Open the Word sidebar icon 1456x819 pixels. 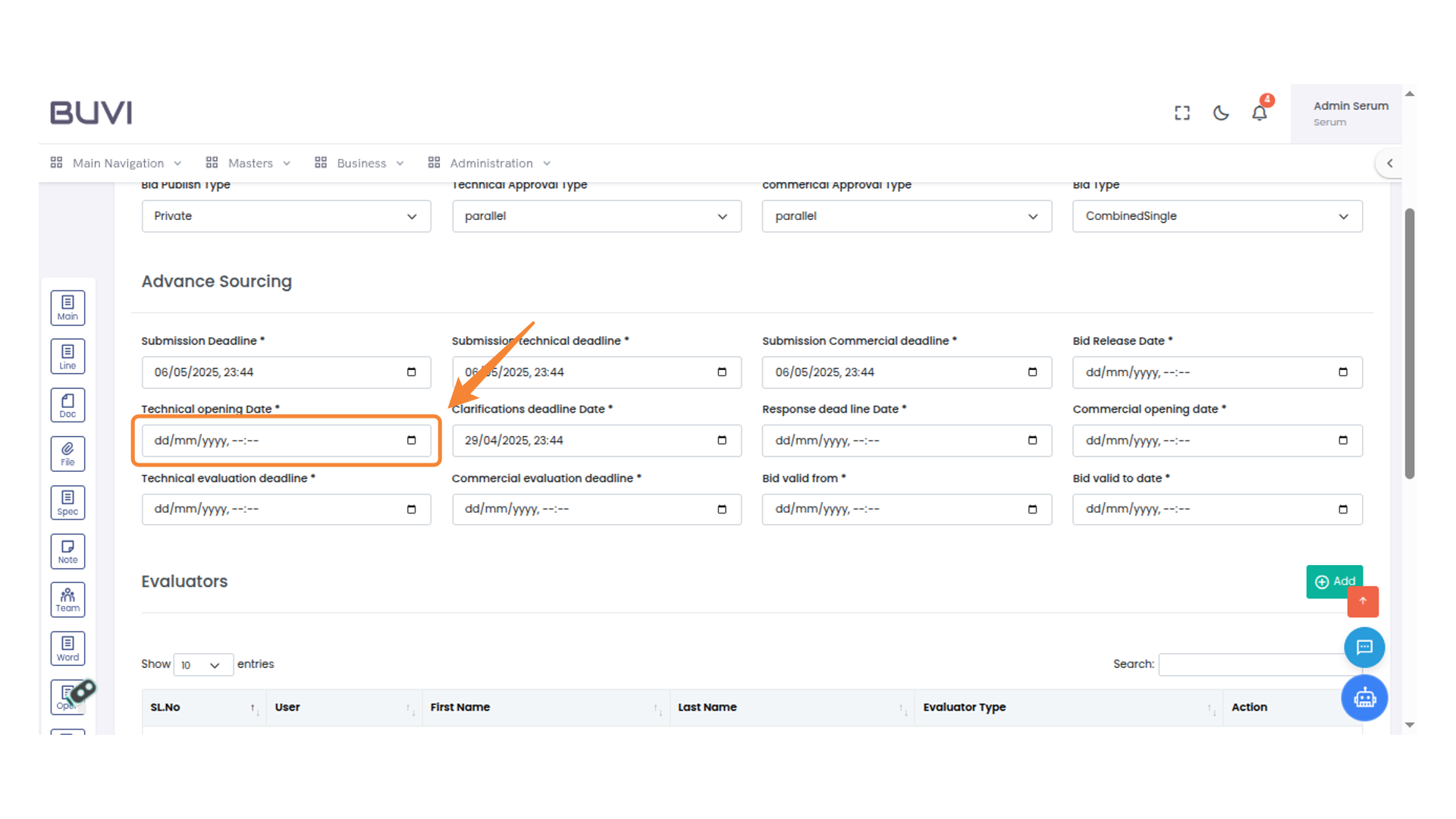67,648
